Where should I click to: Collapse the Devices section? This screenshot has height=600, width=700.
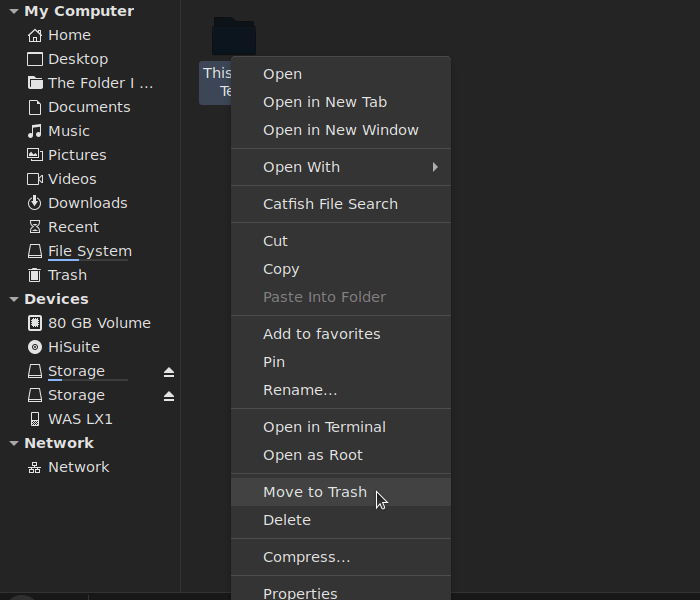tap(13, 299)
